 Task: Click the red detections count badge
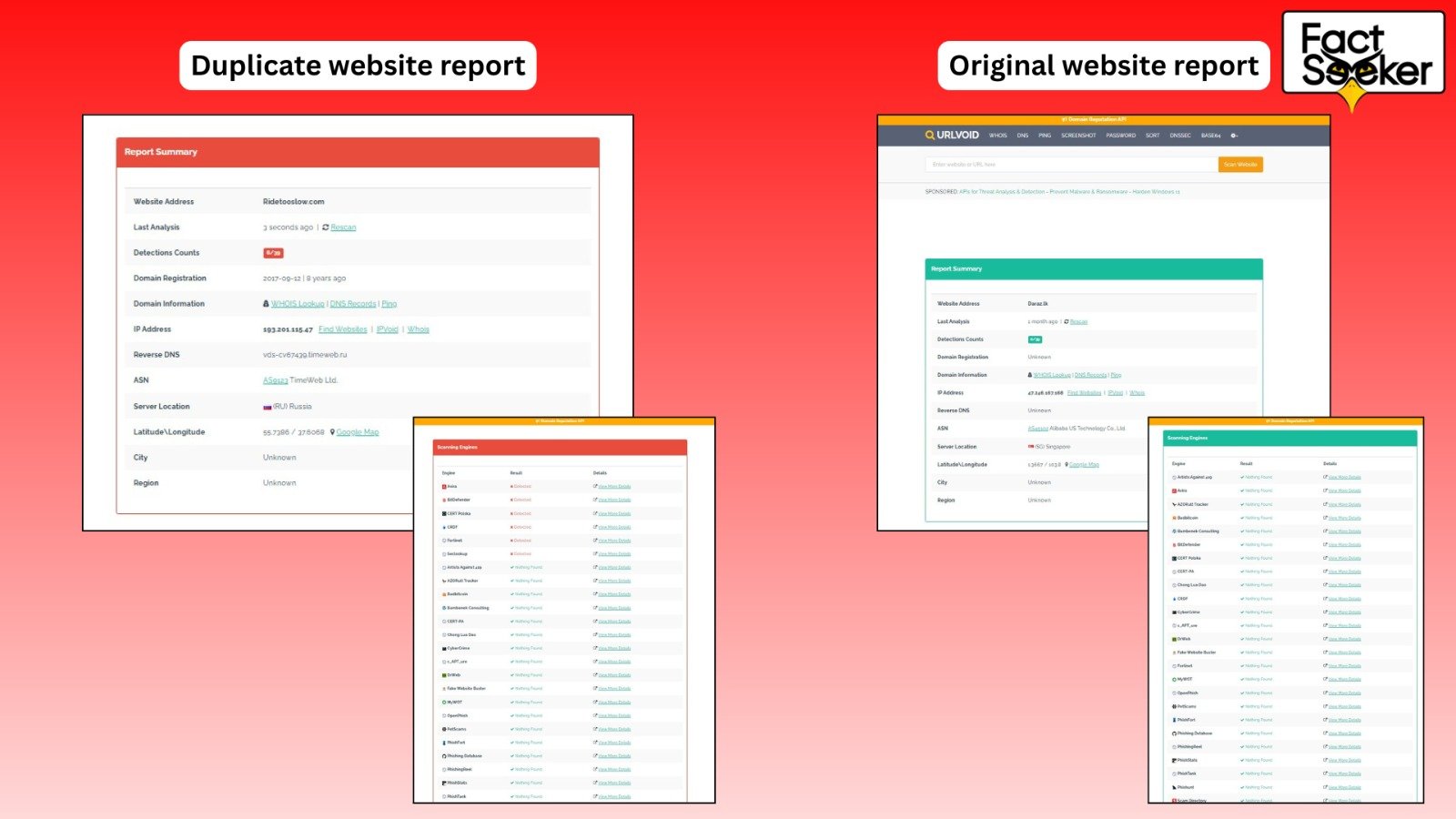[x=273, y=253]
